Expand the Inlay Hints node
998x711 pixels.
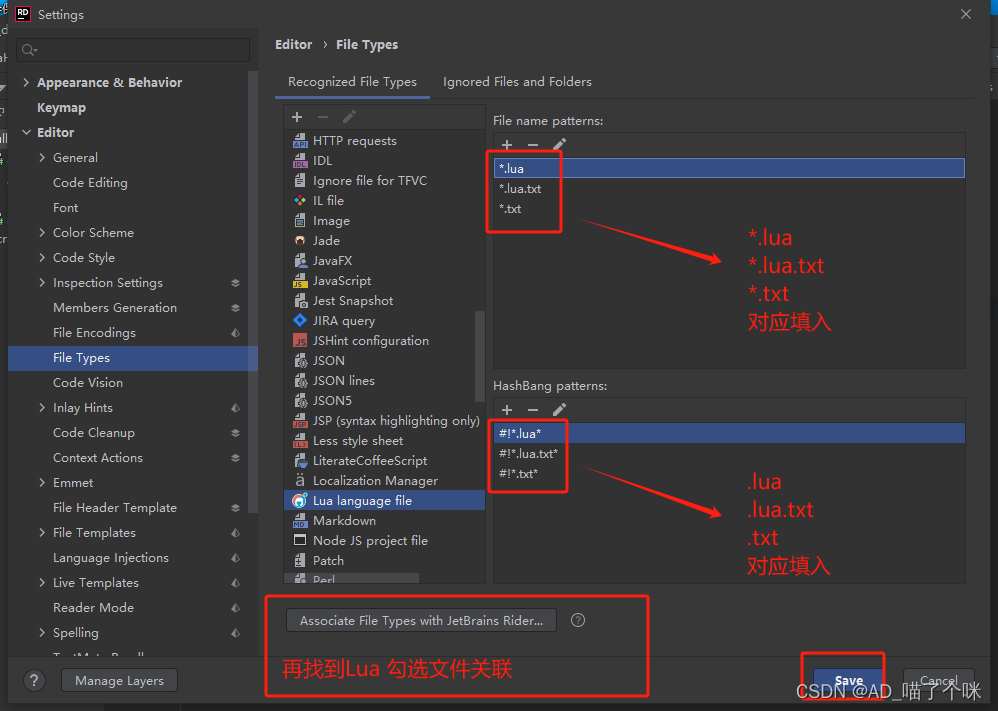click(42, 407)
